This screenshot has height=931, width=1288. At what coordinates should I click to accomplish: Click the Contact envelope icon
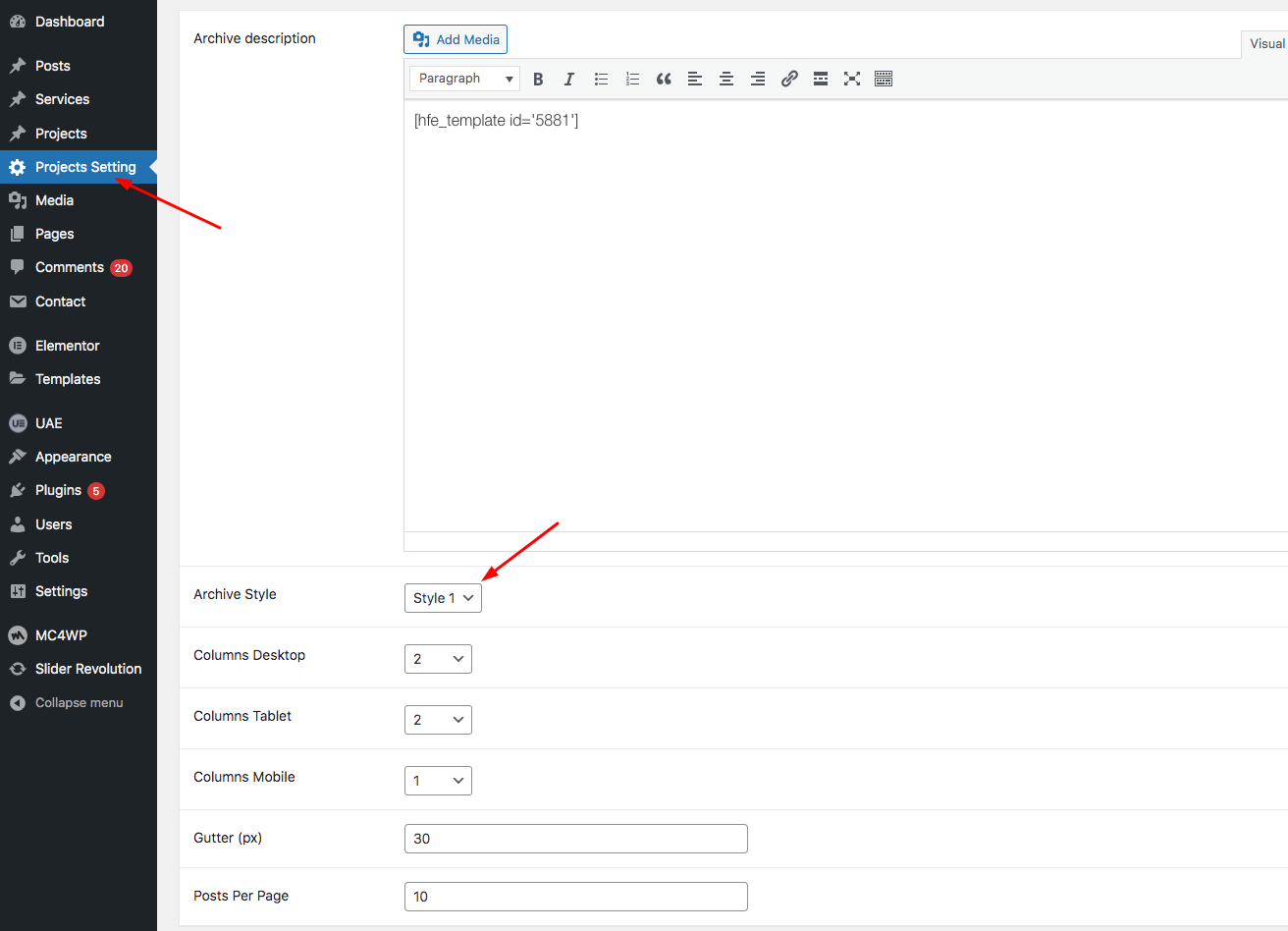click(18, 301)
